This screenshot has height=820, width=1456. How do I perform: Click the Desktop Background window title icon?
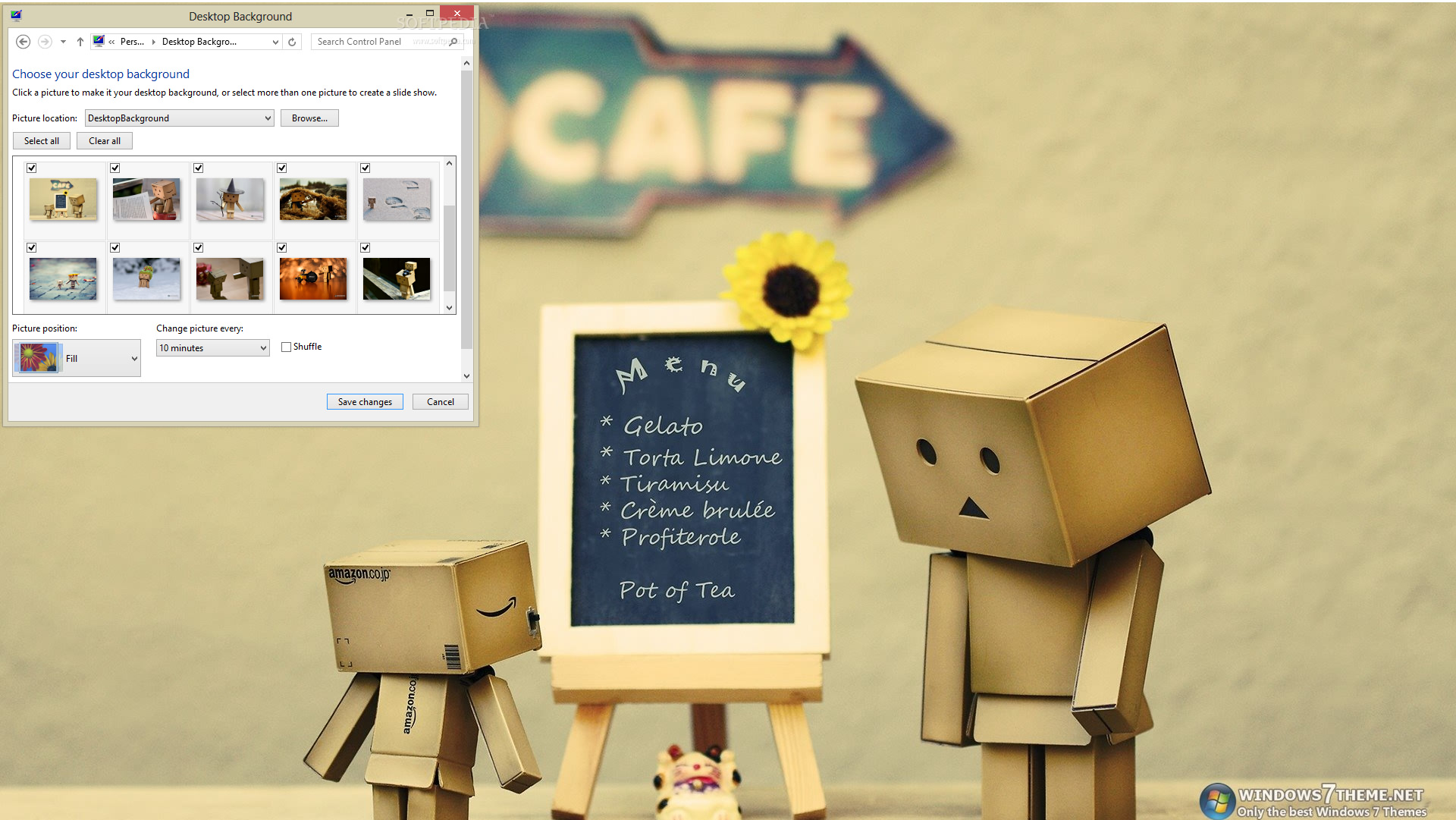(17, 16)
